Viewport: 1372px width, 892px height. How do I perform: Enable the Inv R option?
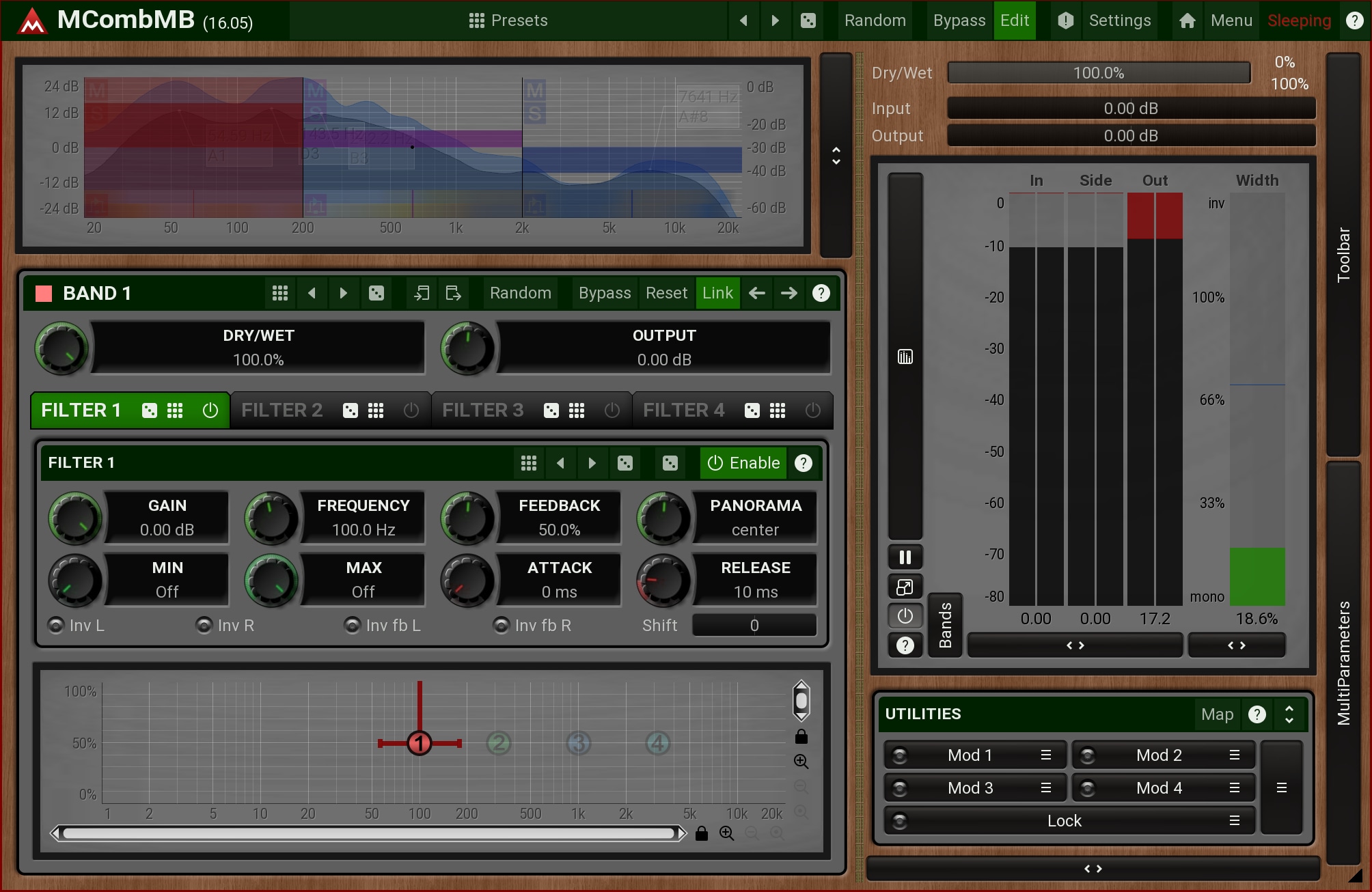click(225, 626)
